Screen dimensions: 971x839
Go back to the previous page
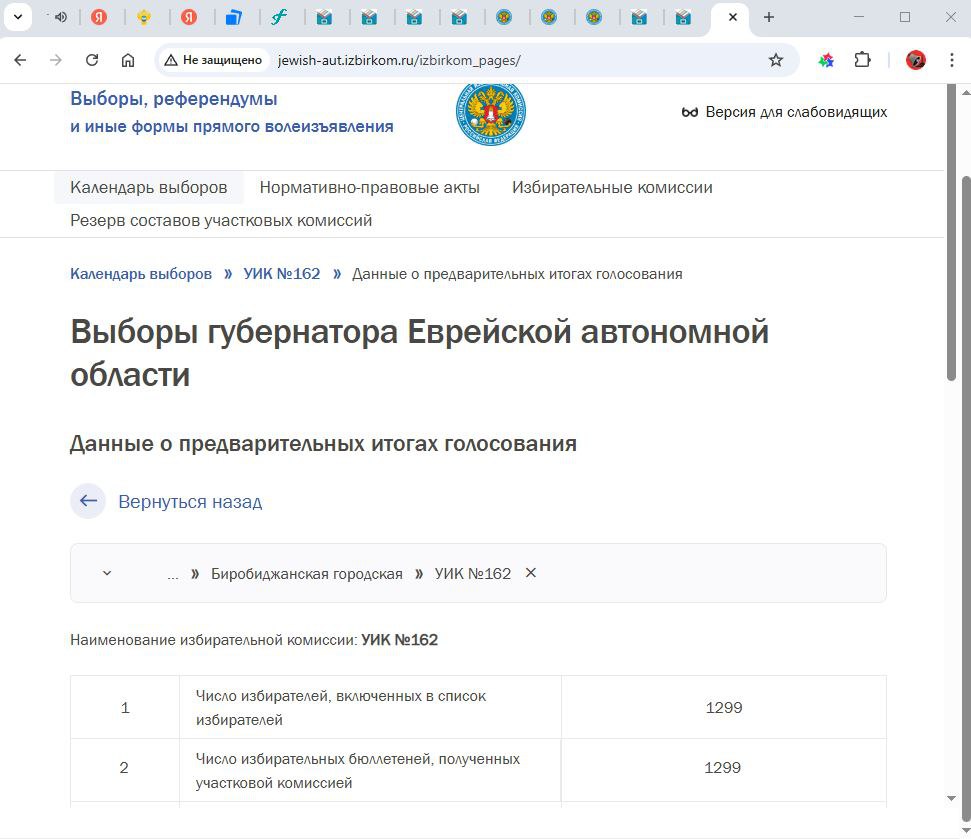(x=20, y=60)
